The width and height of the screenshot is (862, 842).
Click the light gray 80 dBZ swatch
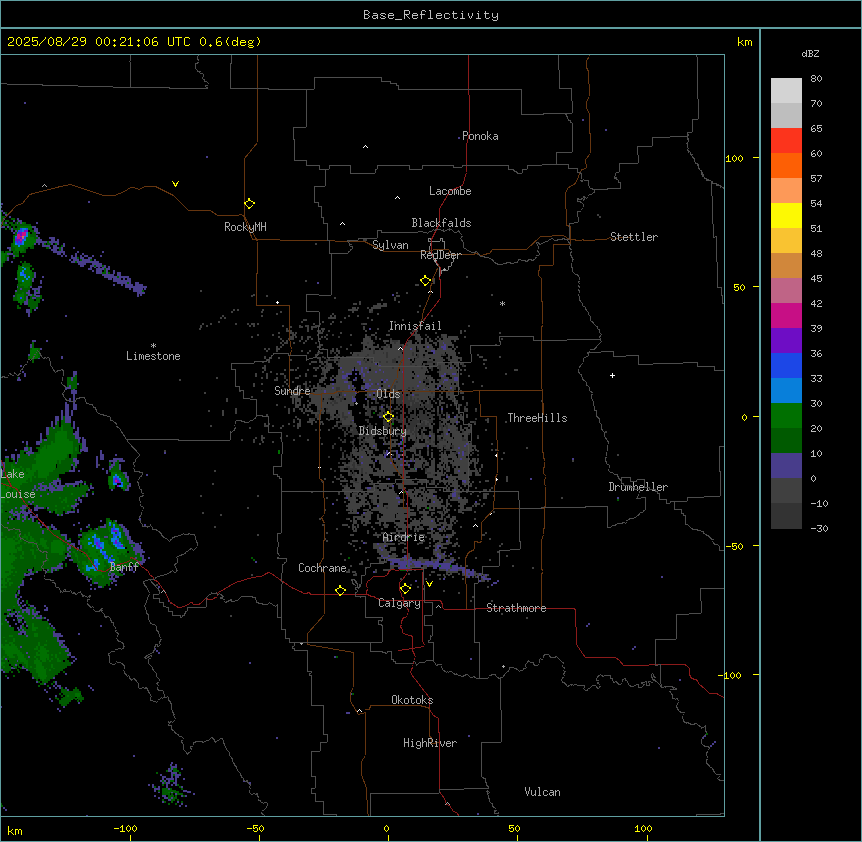click(x=786, y=91)
